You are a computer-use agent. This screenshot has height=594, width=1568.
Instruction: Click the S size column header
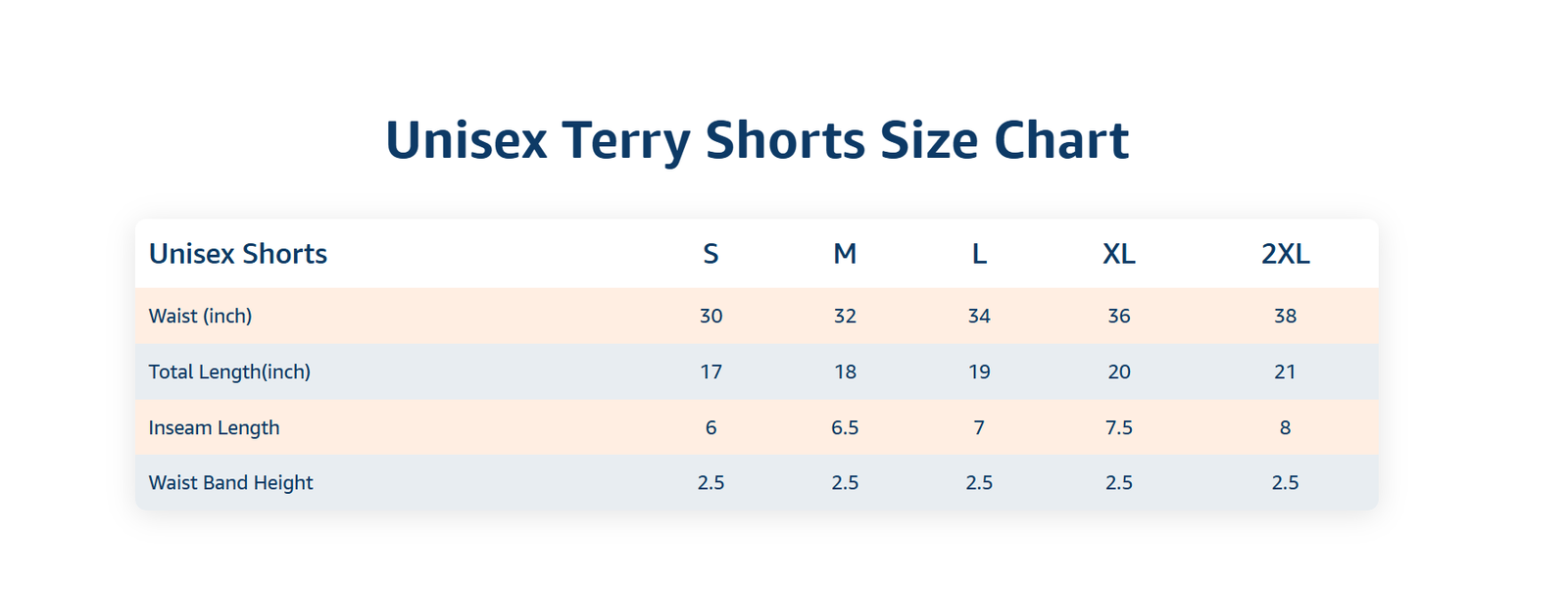click(x=710, y=254)
